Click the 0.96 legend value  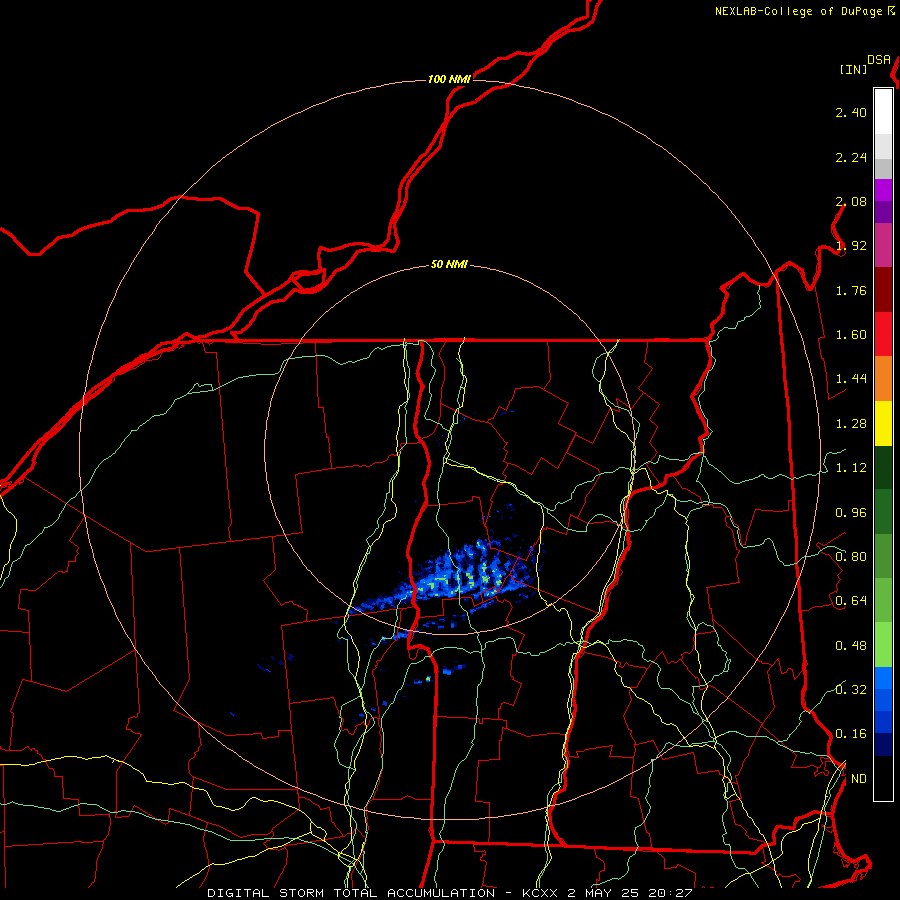click(851, 513)
